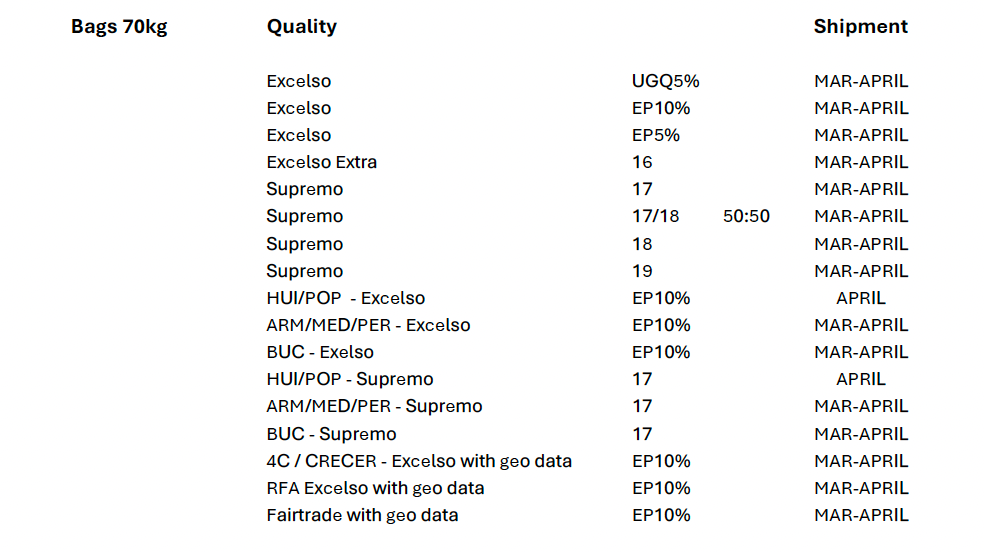
Task: Select the HUI/POP - Excelso entry
Action: pyautogui.click(x=345, y=298)
